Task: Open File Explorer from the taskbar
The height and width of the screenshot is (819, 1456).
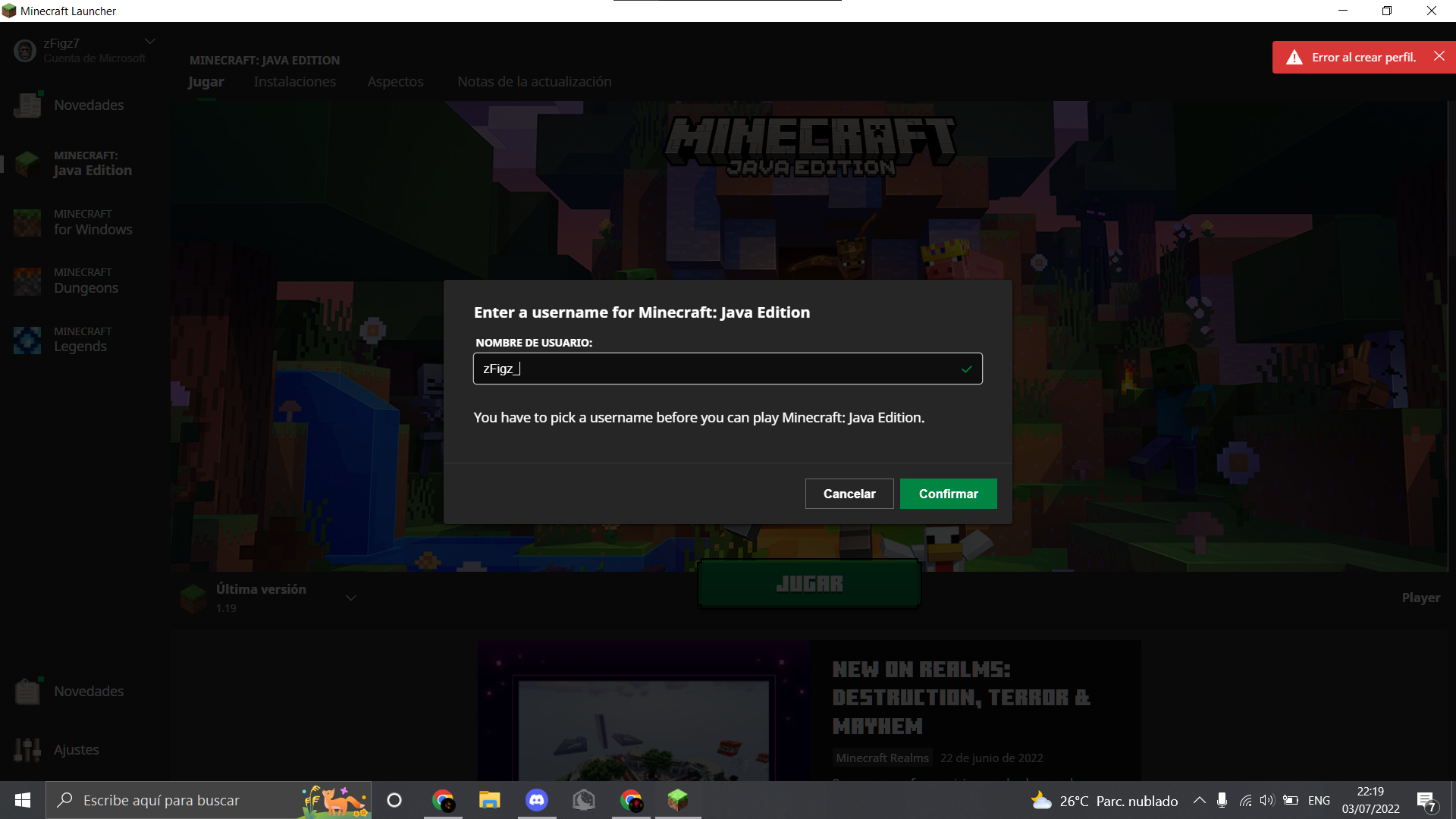Action: tap(489, 800)
